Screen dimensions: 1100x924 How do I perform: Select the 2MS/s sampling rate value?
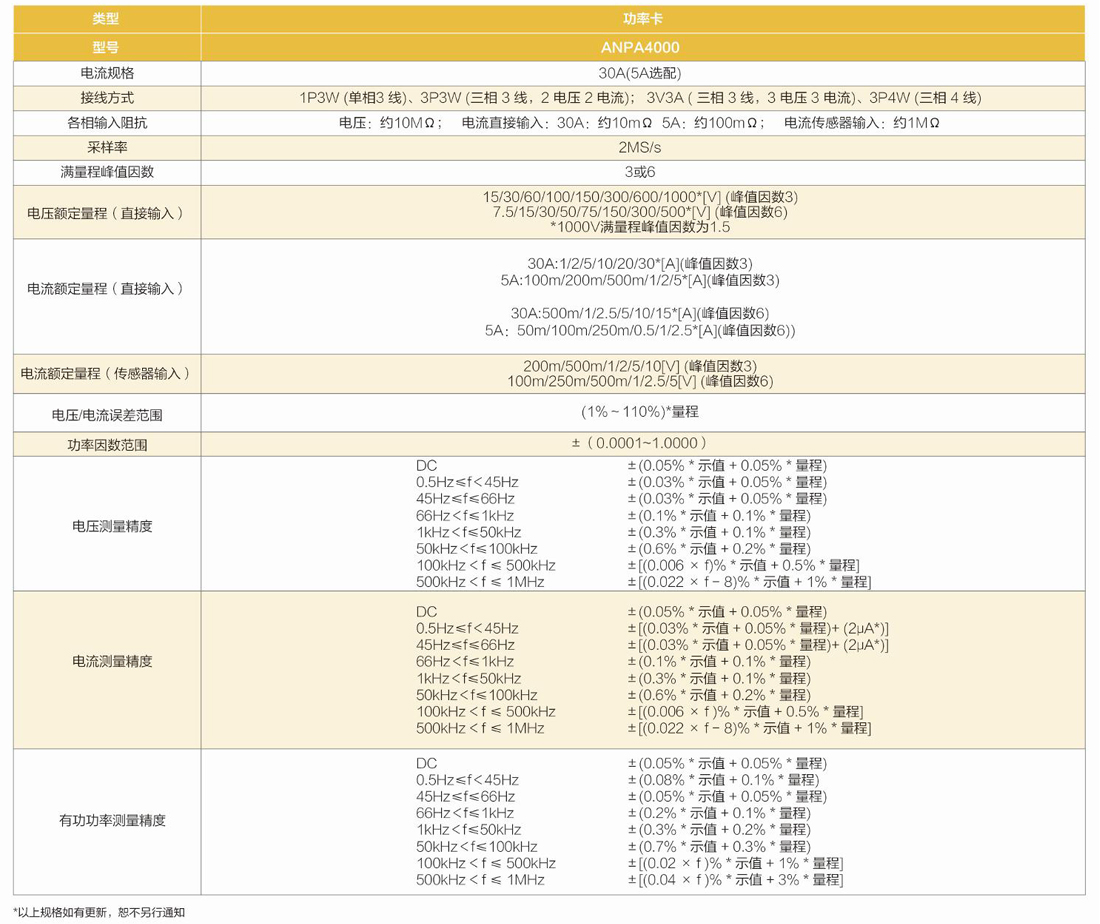pyautogui.click(x=642, y=147)
